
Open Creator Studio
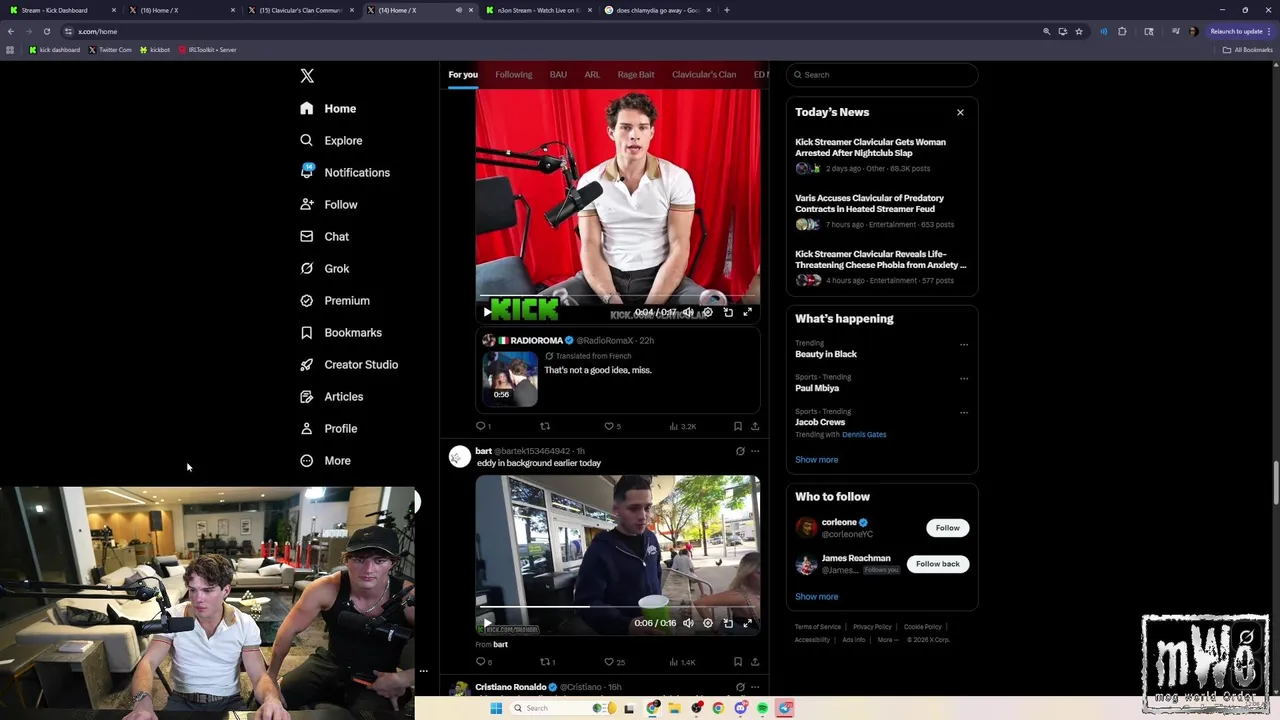[x=349, y=365]
